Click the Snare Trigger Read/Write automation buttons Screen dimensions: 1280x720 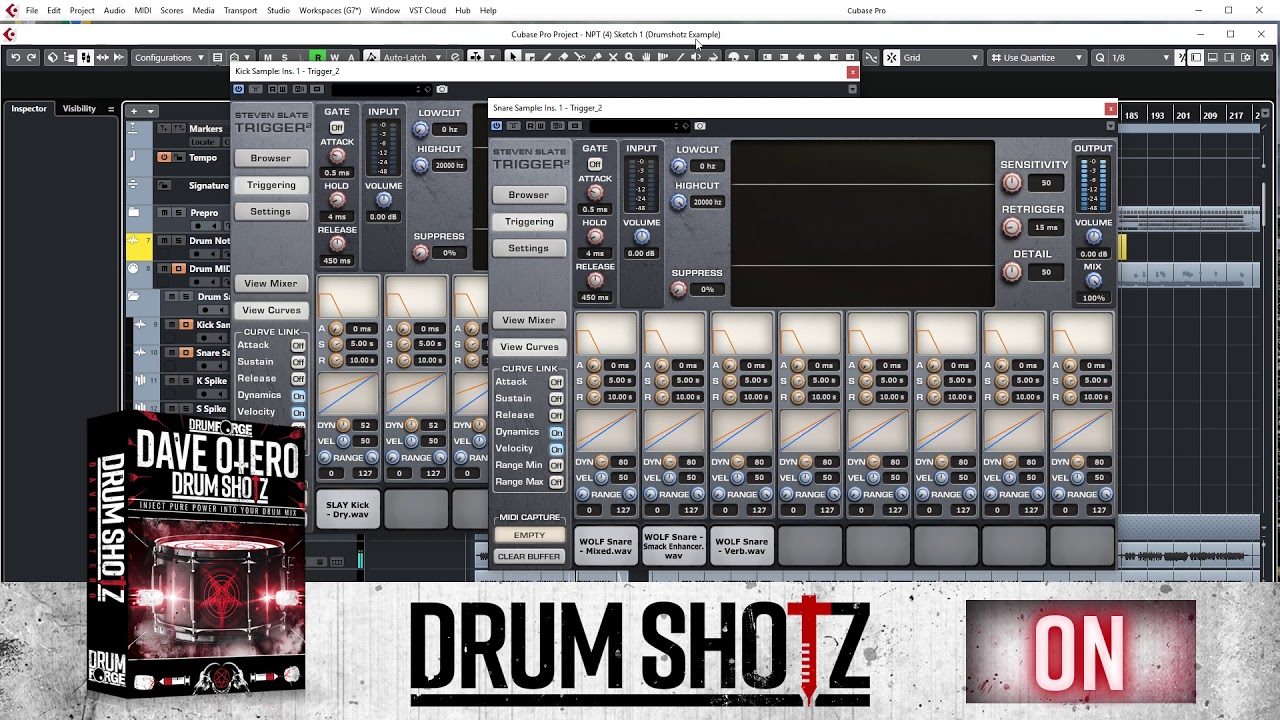click(x=535, y=126)
